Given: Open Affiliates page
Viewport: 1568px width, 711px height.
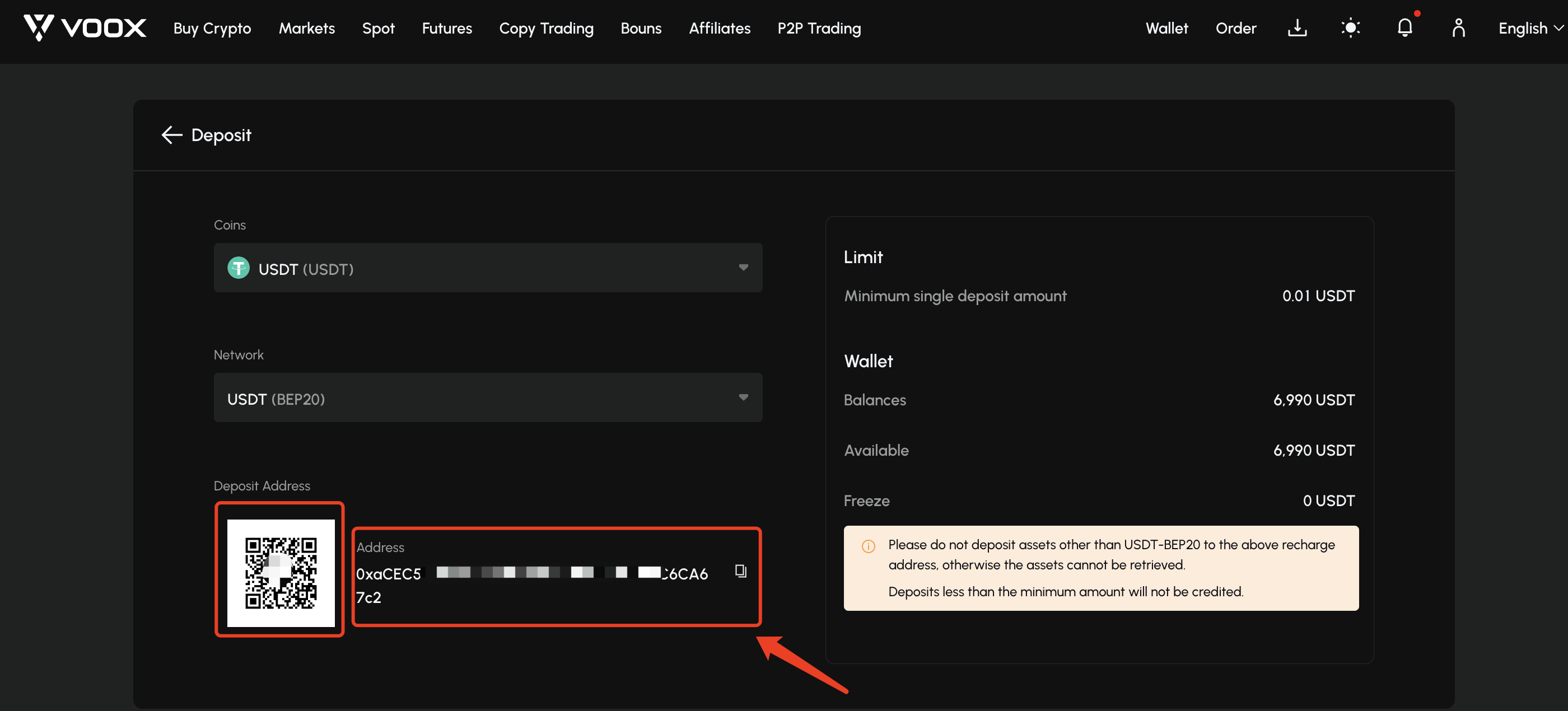Looking at the screenshot, I should (x=720, y=28).
